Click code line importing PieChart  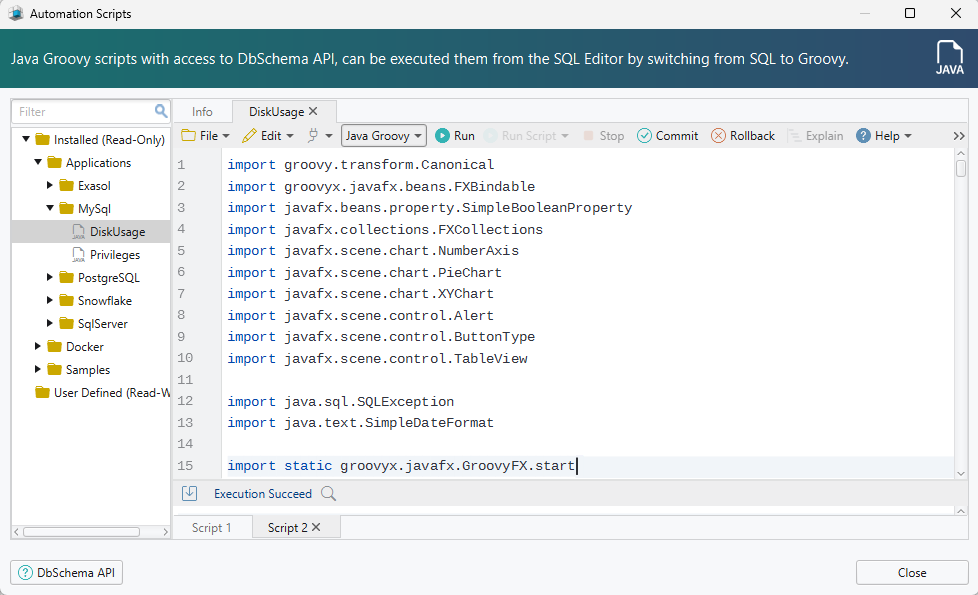(364, 273)
